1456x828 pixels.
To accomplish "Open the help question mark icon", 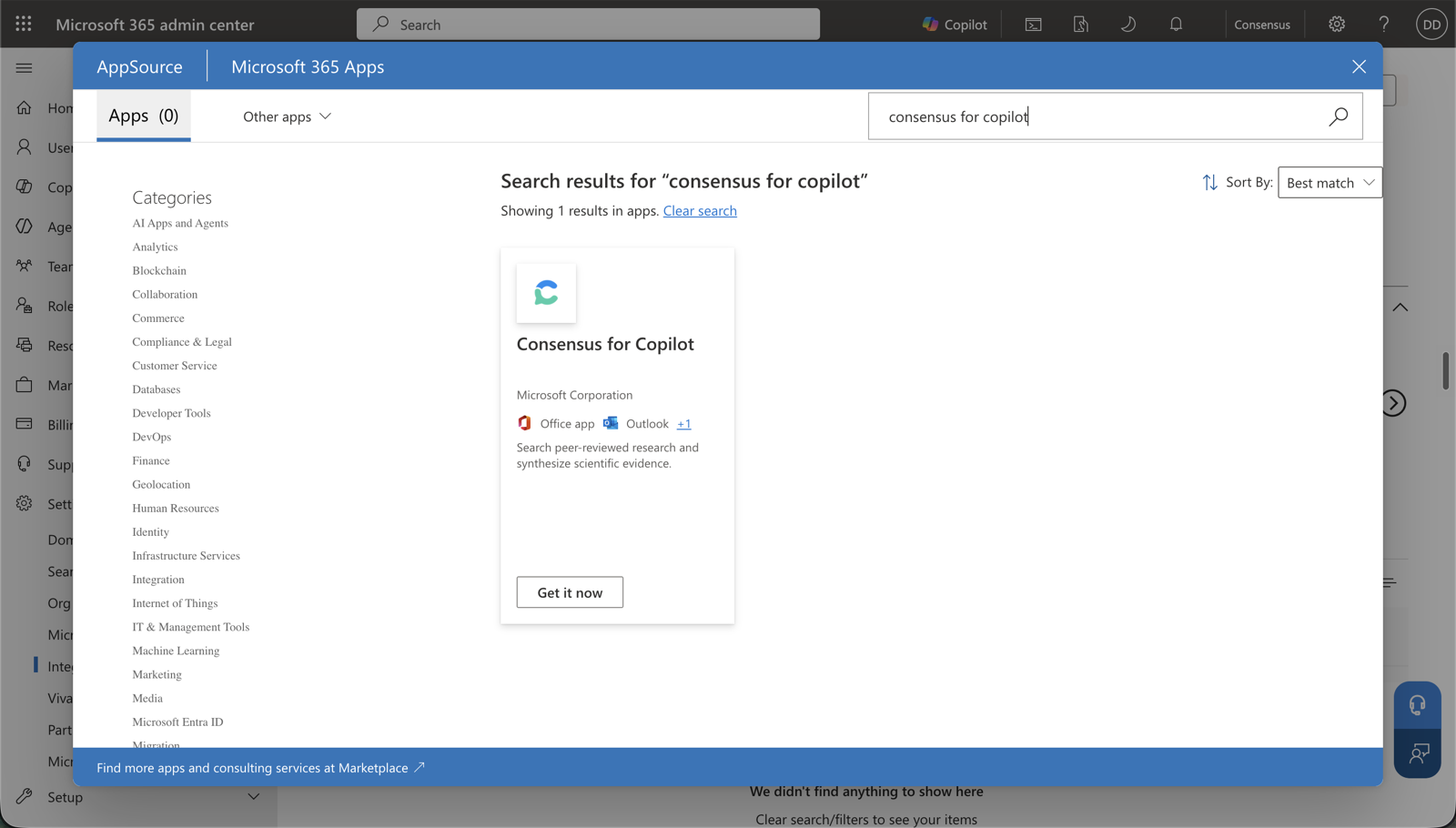I will pyautogui.click(x=1384, y=25).
